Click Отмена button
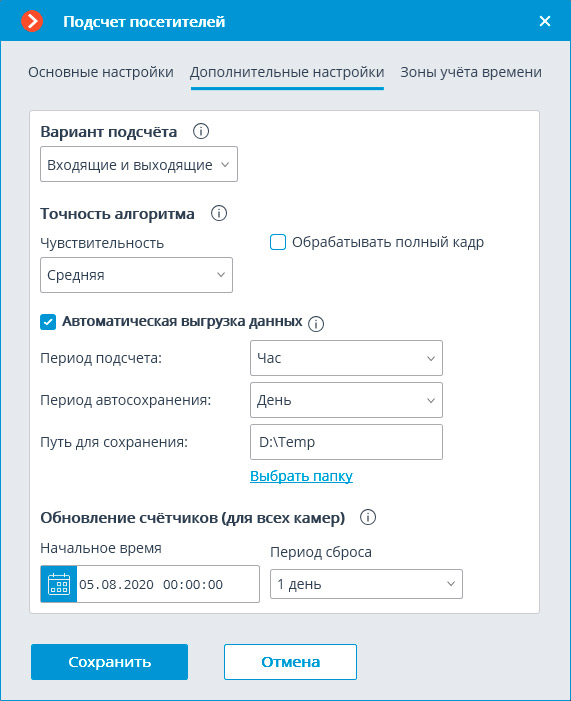 click(290, 662)
